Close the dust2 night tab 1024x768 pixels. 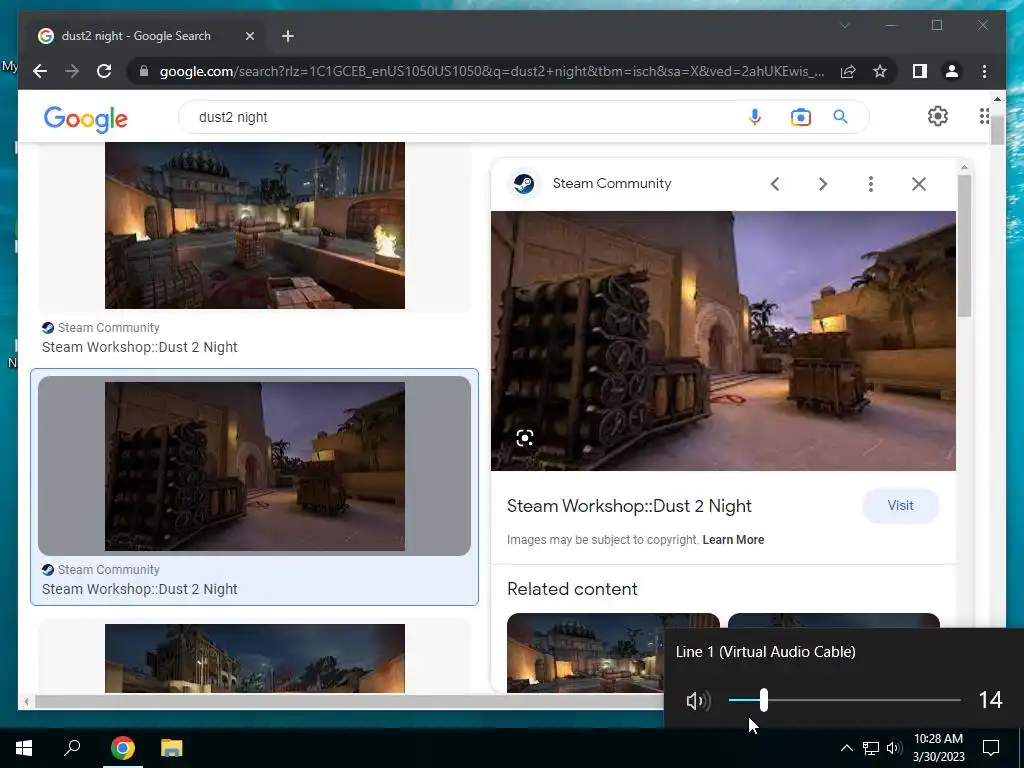pyautogui.click(x=249, y=36)
